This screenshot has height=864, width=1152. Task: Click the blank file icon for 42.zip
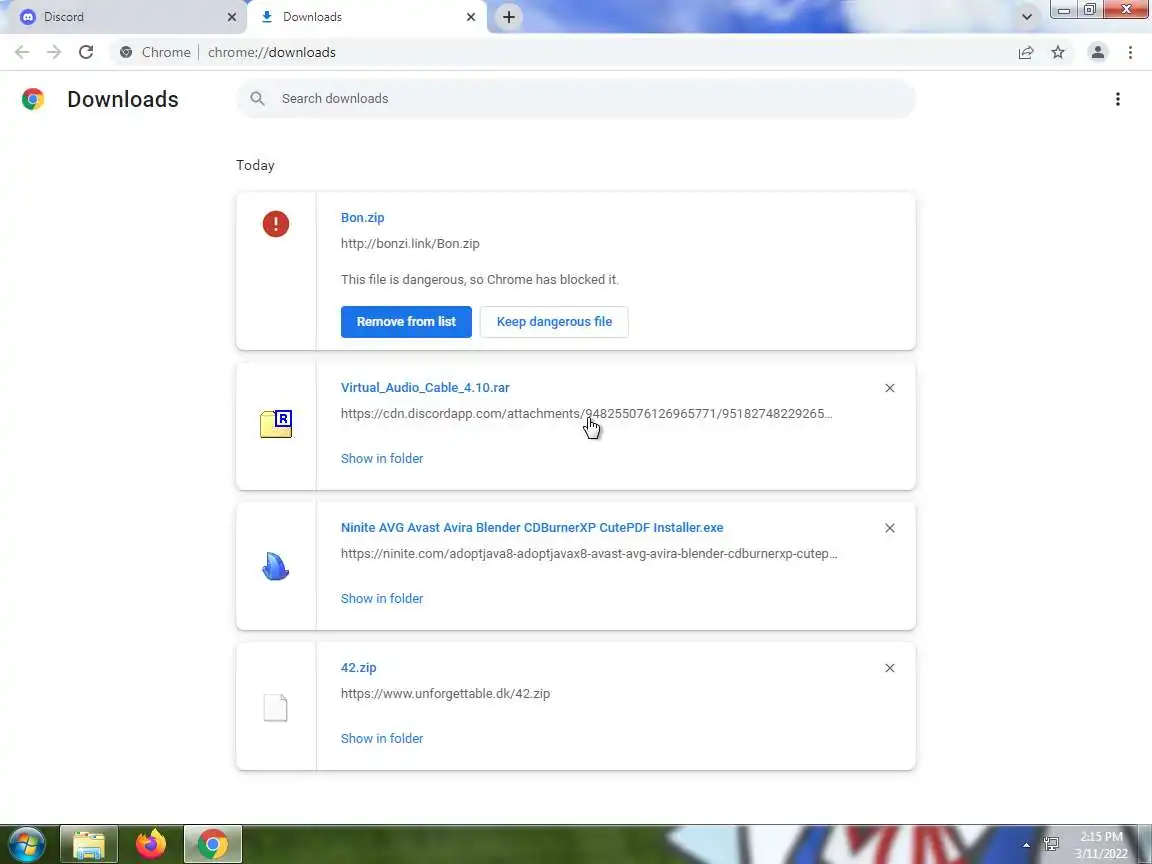(276, 708)
